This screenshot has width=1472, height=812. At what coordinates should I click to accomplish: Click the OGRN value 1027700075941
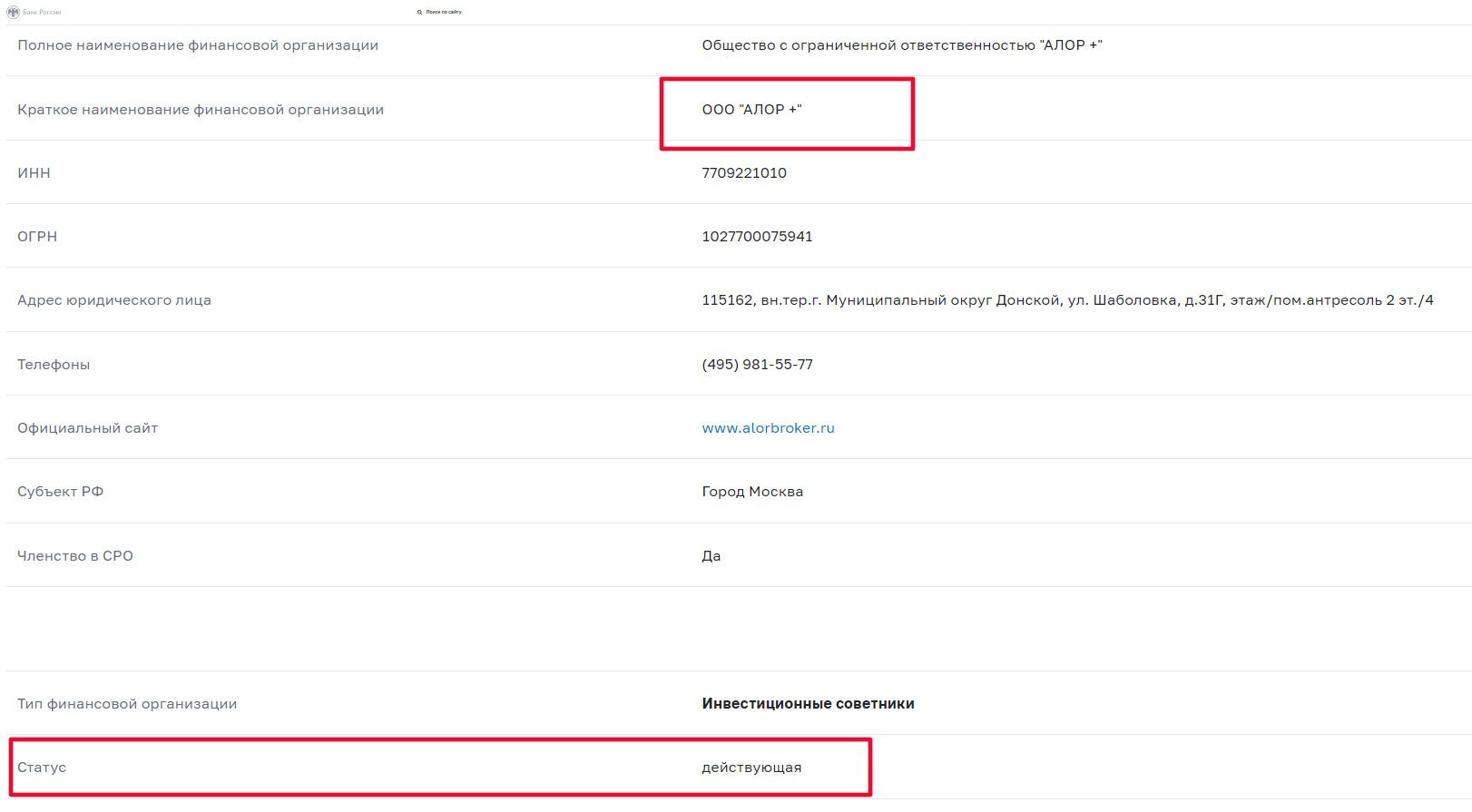[x=757, y=237]
